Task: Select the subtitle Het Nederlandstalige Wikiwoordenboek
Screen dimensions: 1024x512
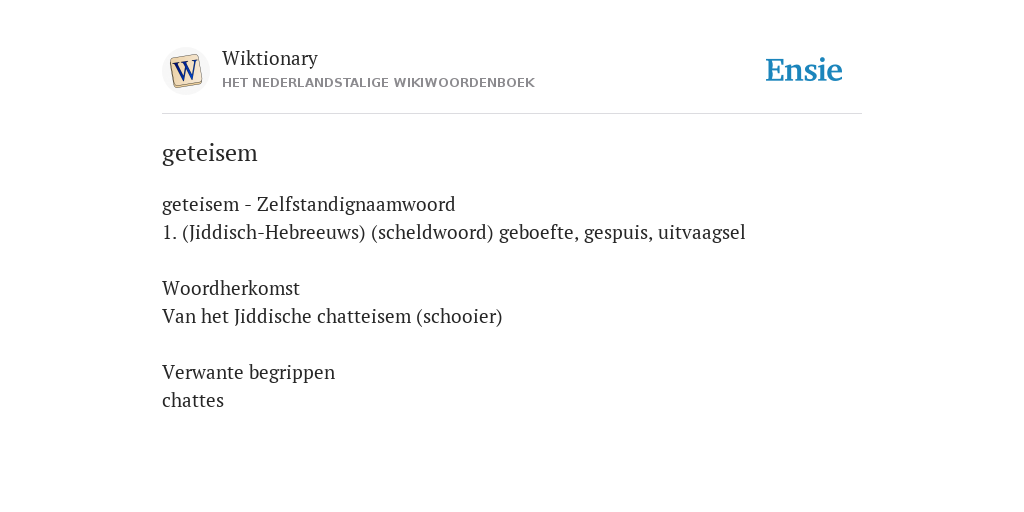Action: click(378, 83)
